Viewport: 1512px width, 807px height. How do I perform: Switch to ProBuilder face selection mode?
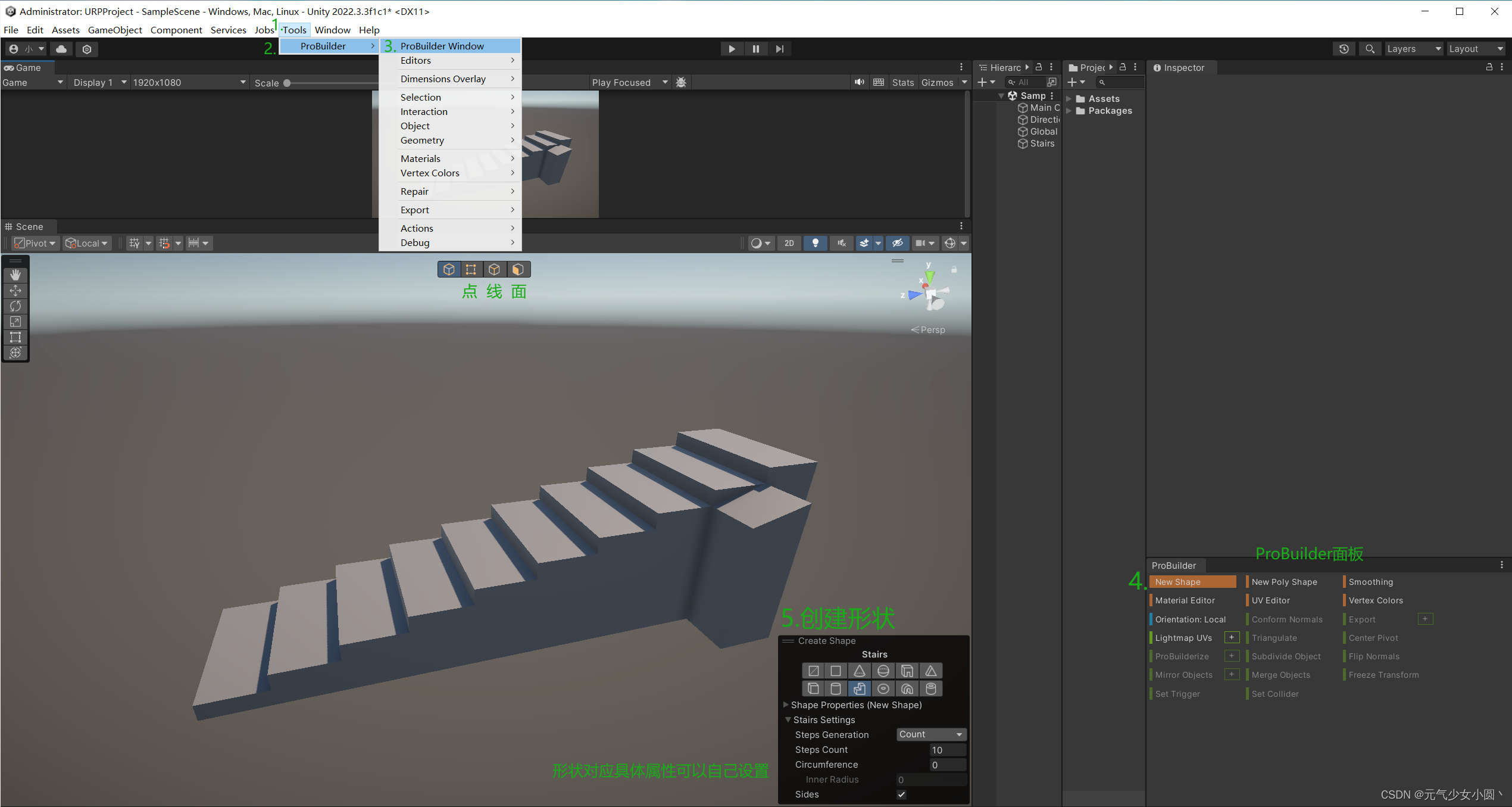tap(517, 270)
